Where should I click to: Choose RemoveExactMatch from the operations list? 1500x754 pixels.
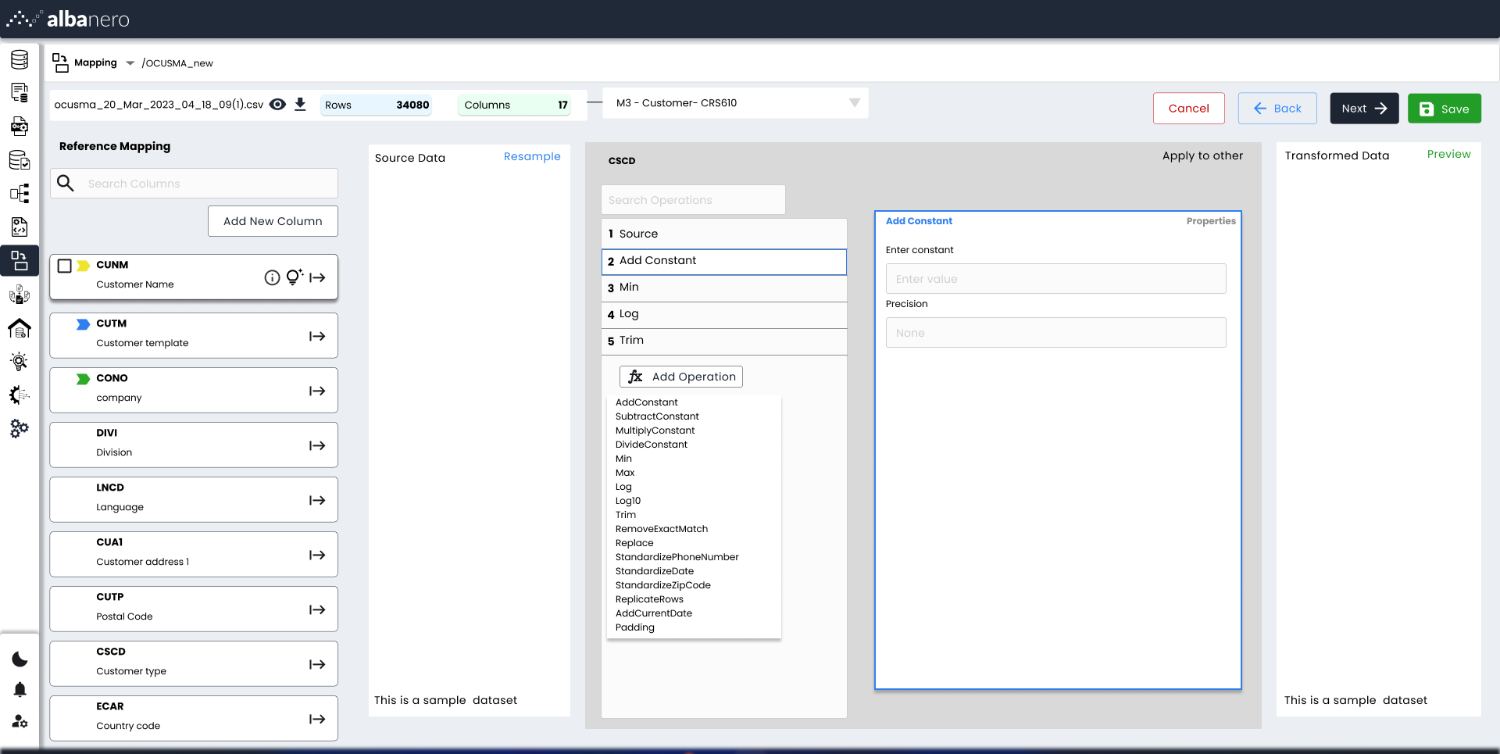[662, 529]
